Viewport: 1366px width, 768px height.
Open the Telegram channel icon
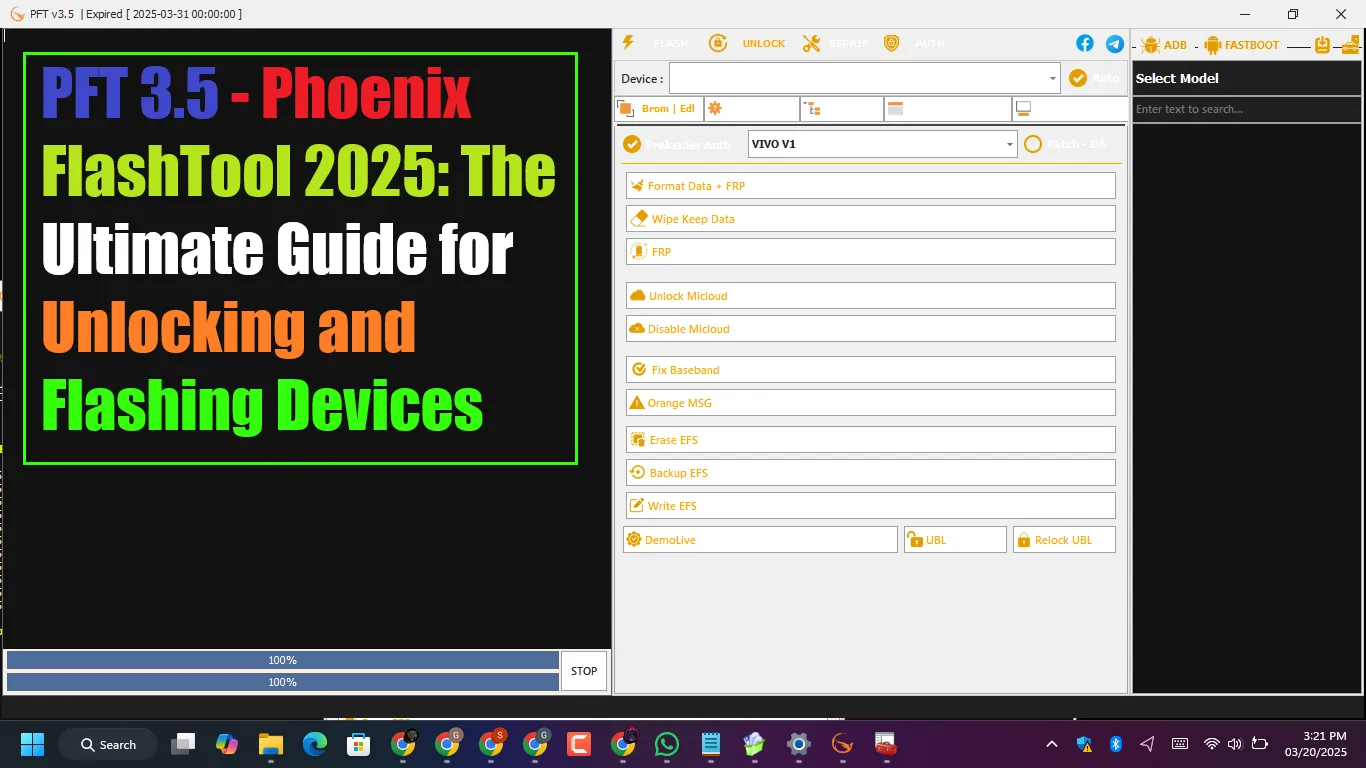1114,43
